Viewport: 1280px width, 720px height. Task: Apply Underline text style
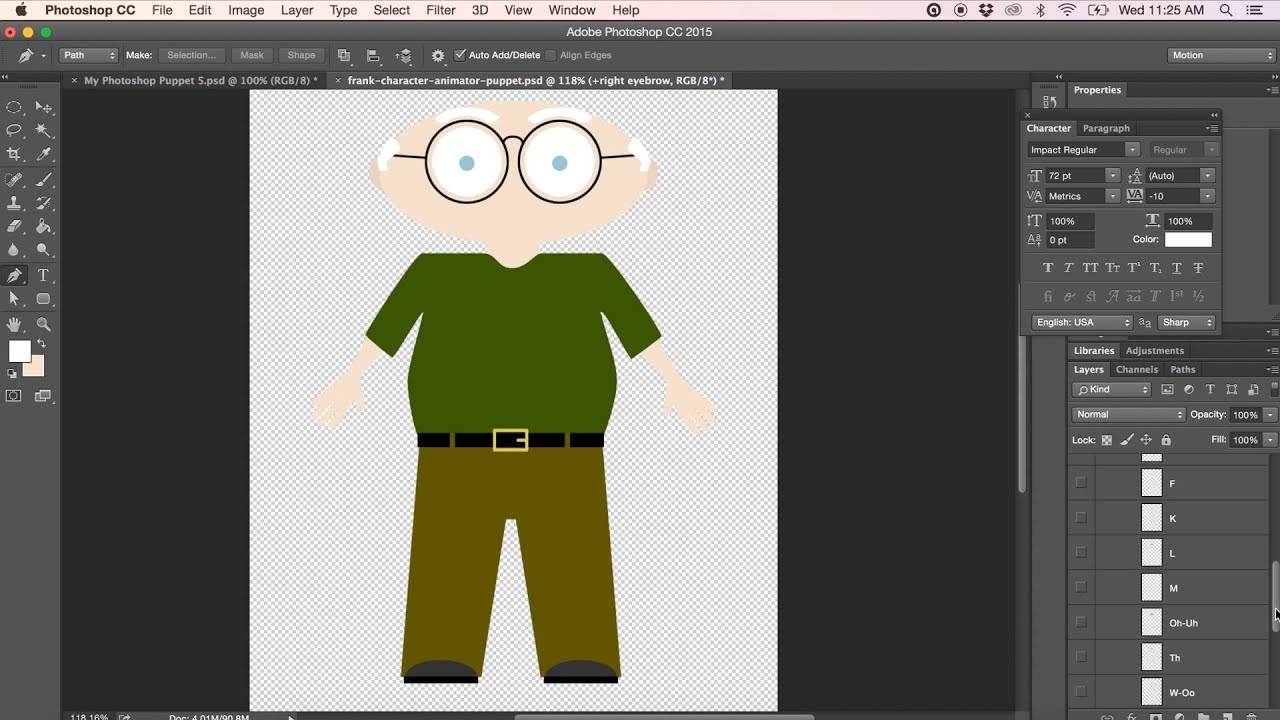tap(1177, 268)
